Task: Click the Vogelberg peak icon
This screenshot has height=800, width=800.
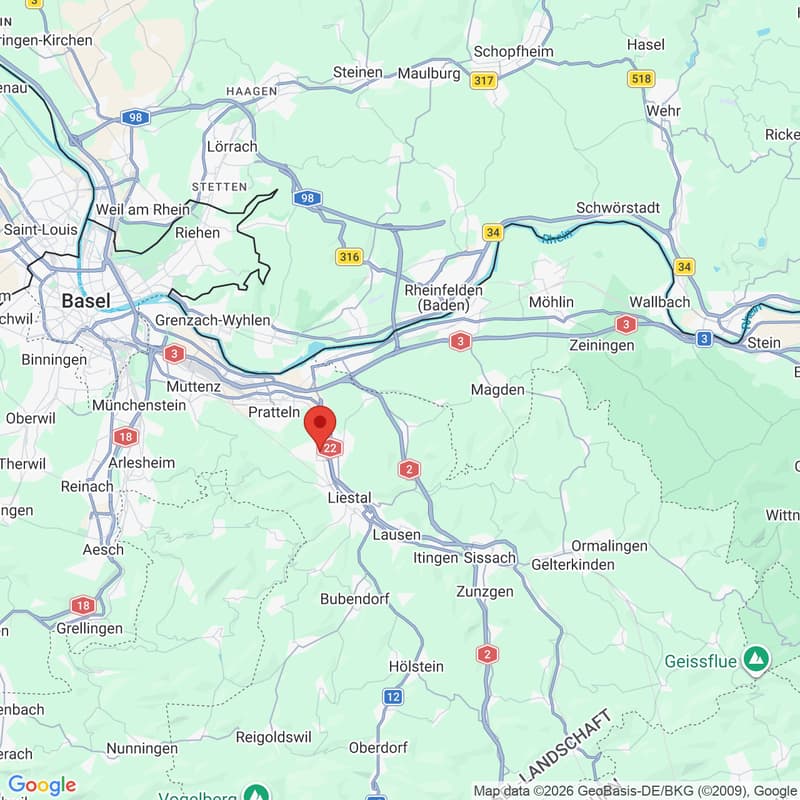Action: coord(256,793)
